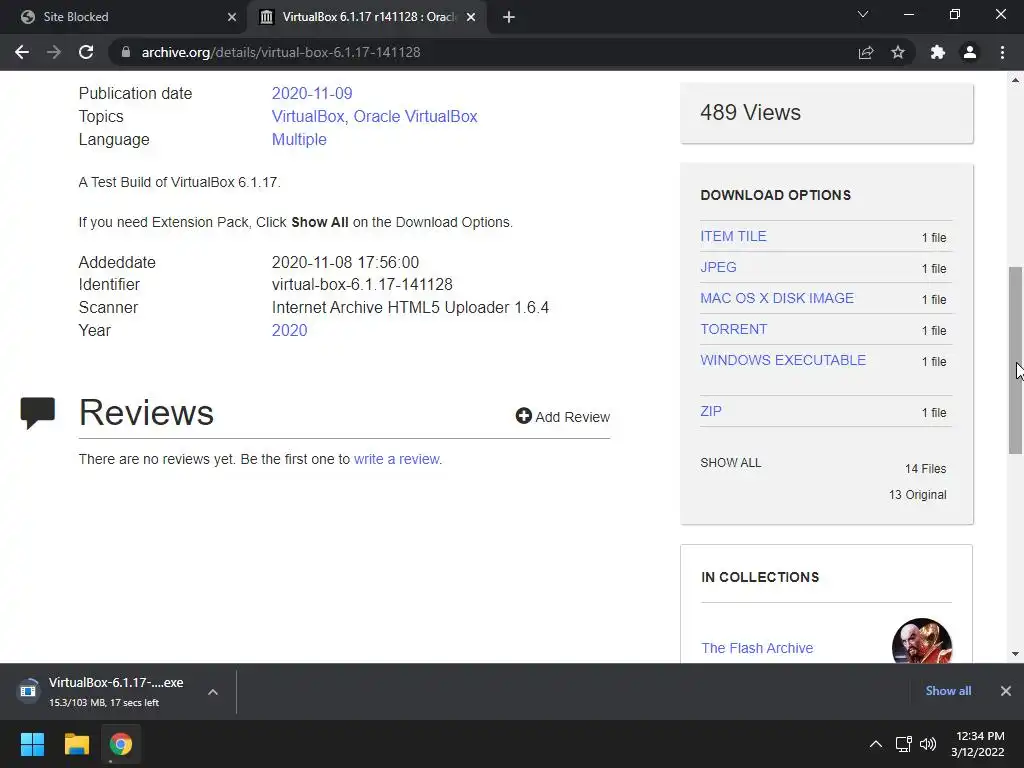Open Chrome's three-dot menu

pyautogui.click(x=1002, y=52)
